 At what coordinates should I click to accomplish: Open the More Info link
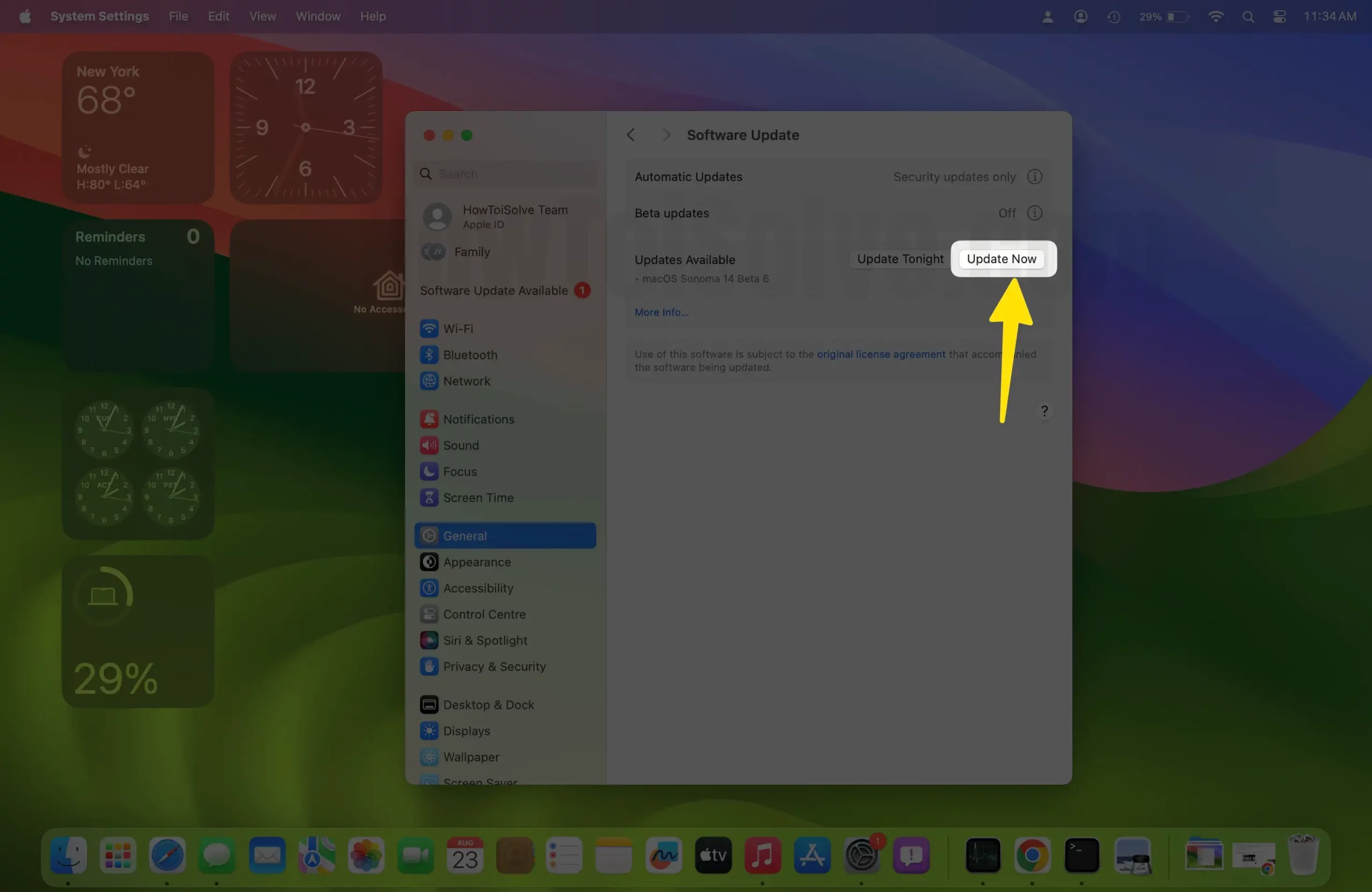click(661, 312)
